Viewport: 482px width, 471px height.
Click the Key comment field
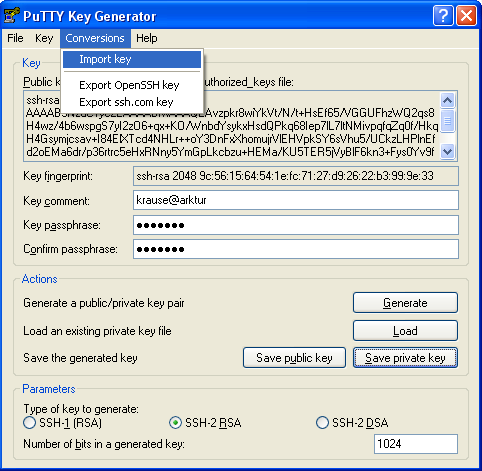tap(296, 200)
